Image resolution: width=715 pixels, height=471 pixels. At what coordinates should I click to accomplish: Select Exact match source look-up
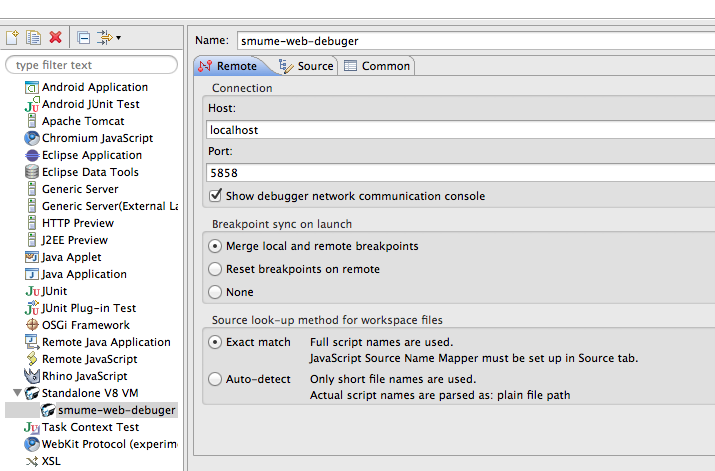click(x=215, y=342)
